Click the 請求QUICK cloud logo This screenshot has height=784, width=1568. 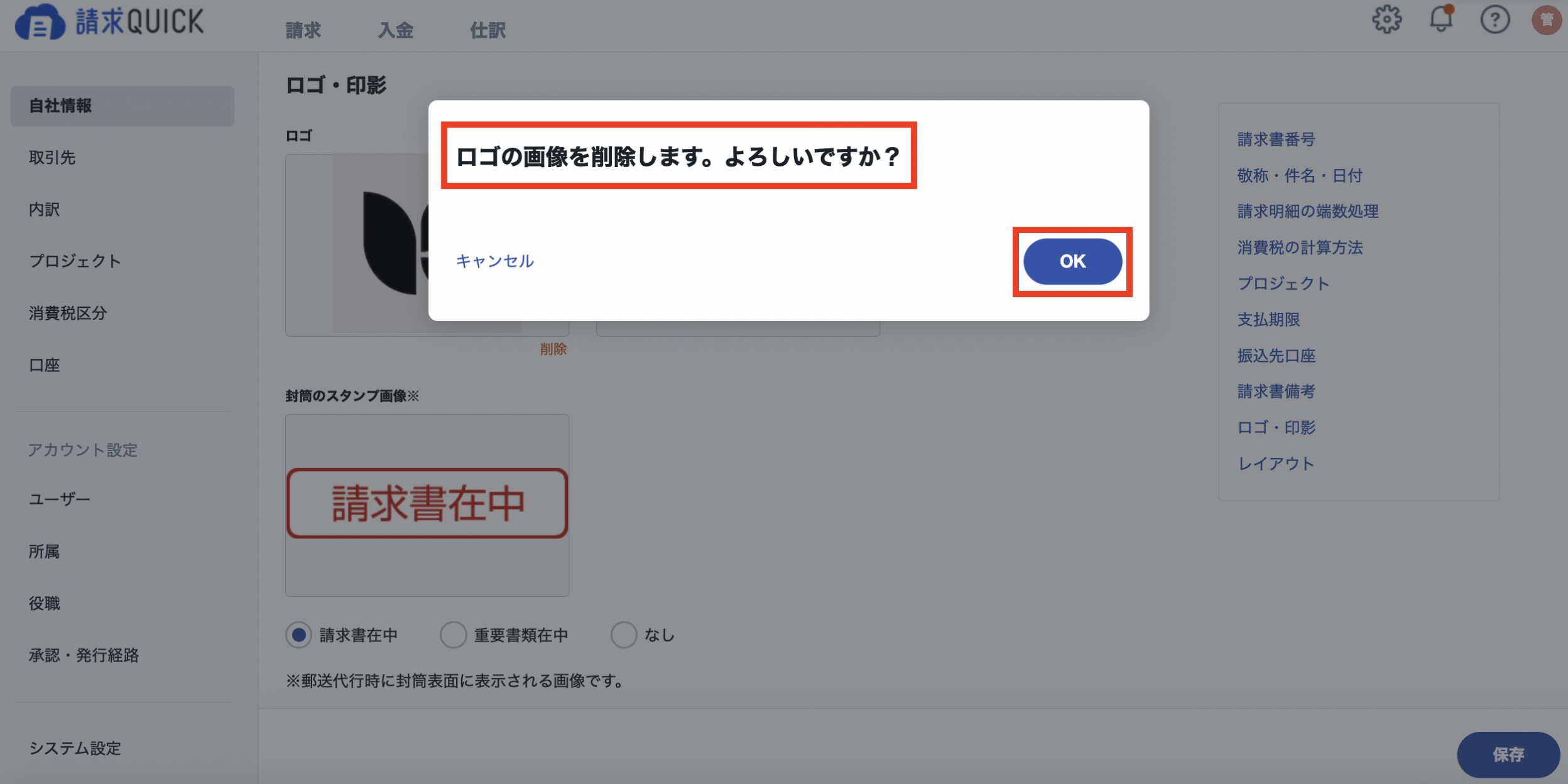[109, 21]
